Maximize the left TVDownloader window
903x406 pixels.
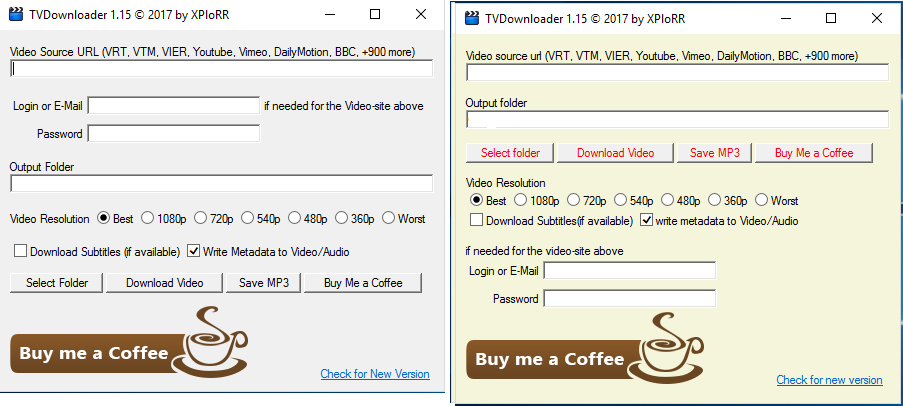375,15
